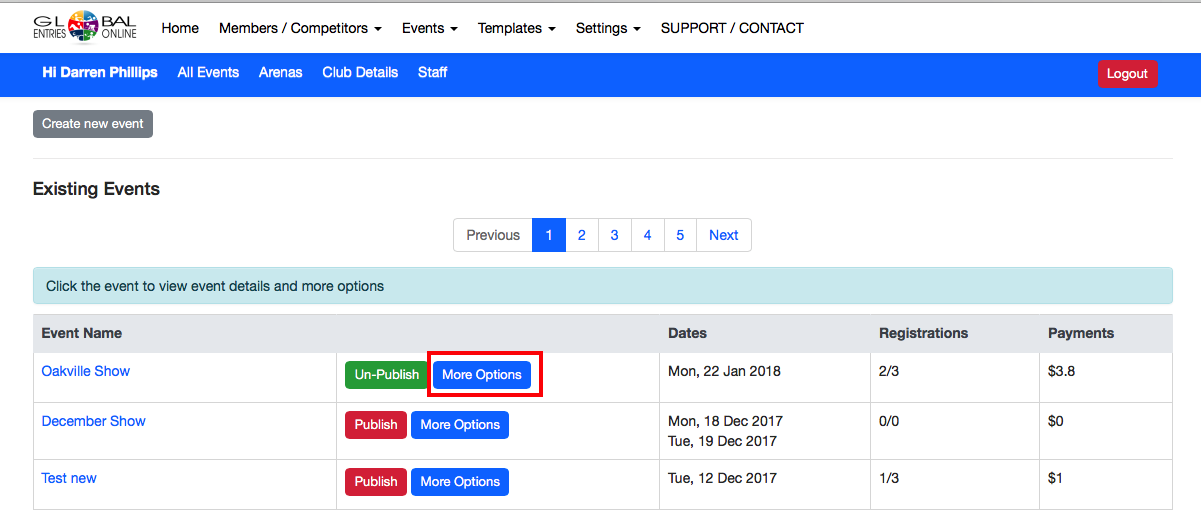1201x510 pixels.
Task: Open the Templates dropdown menu
Action: click(x=516, y=28)
